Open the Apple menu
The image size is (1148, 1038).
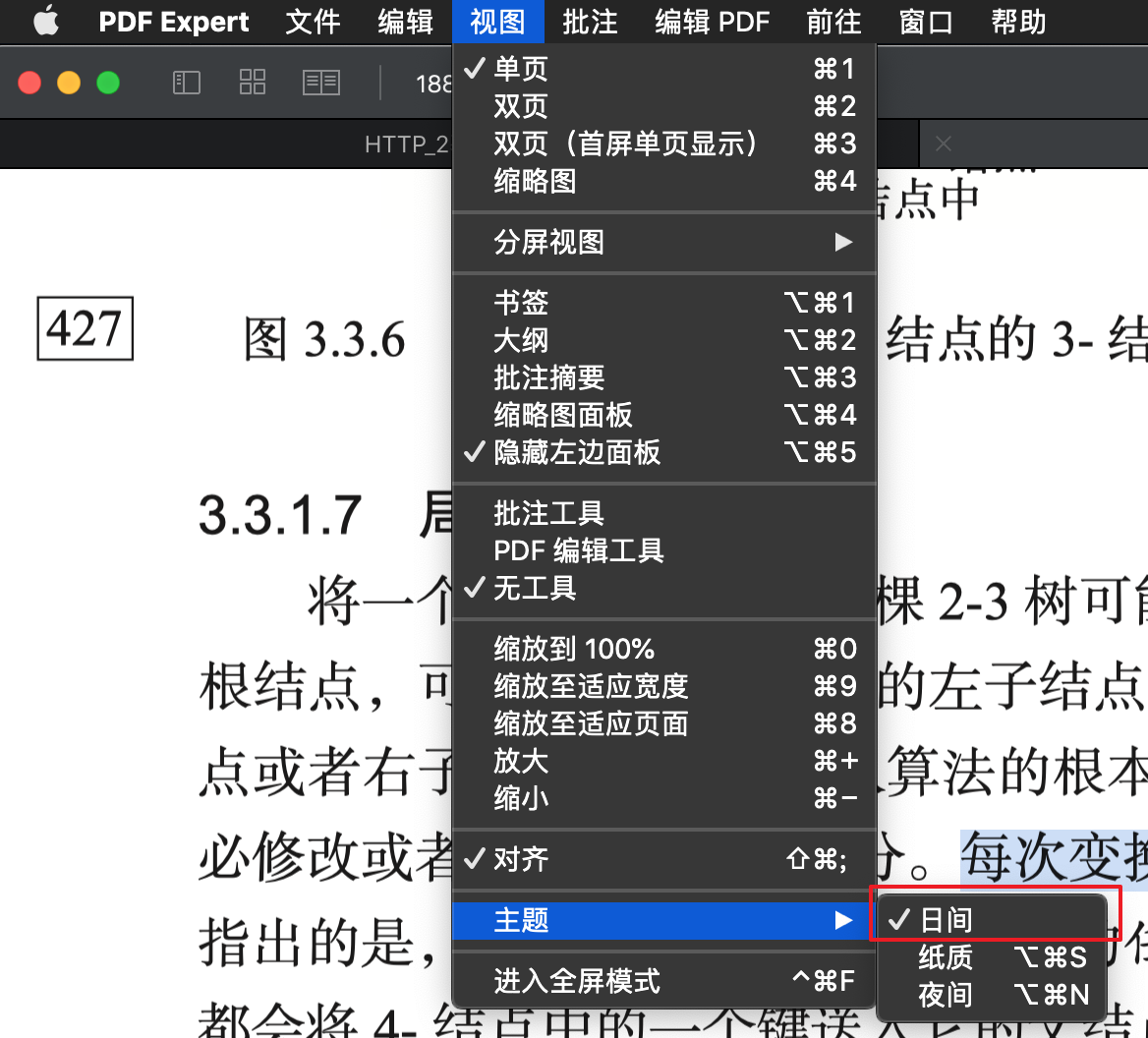click(x=45, y=22)
